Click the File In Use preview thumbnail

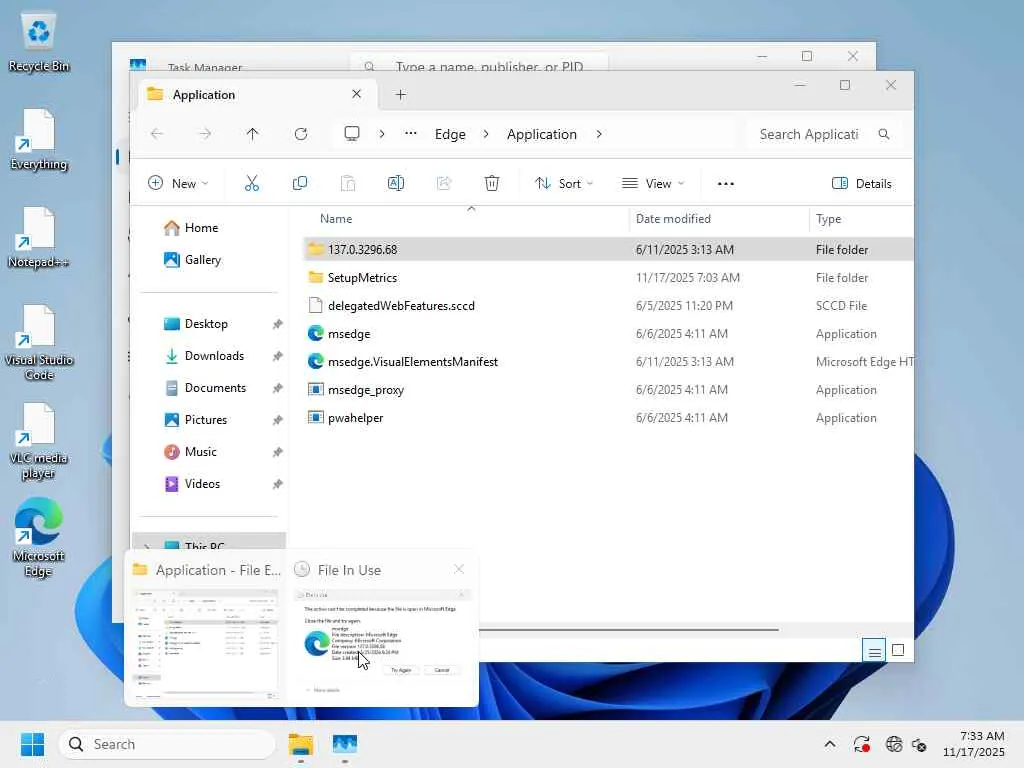click(x=381, y=642)
